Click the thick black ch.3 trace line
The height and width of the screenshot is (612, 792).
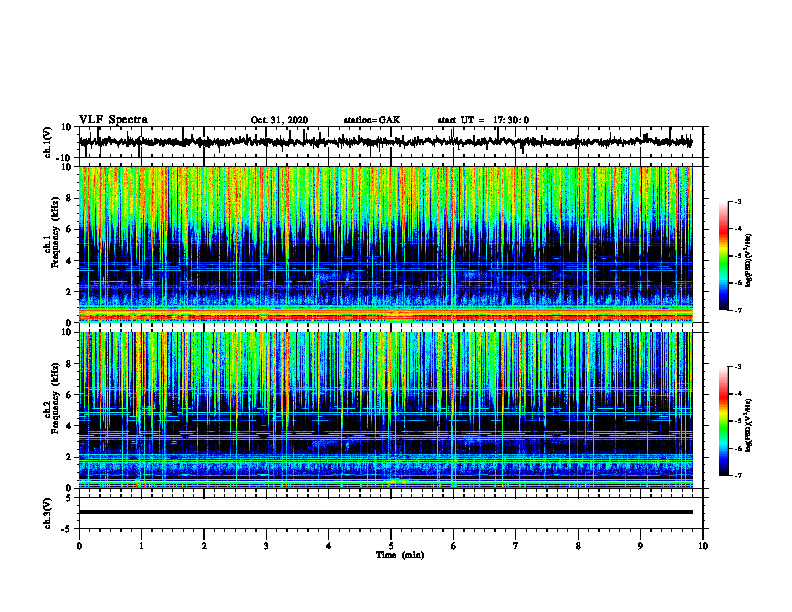385,512
